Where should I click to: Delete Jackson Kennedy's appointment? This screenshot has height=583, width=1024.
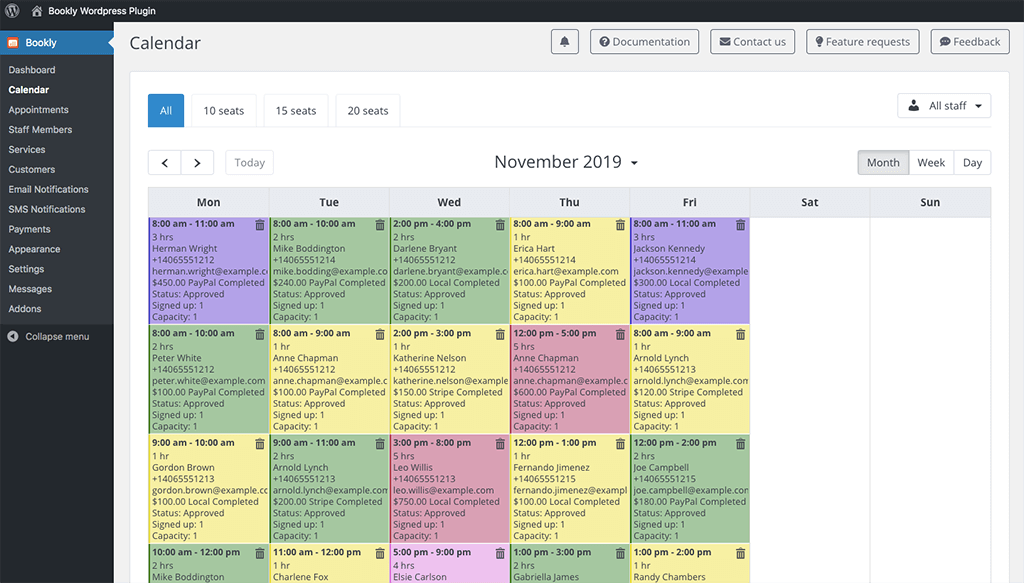(x=740, y=225)
